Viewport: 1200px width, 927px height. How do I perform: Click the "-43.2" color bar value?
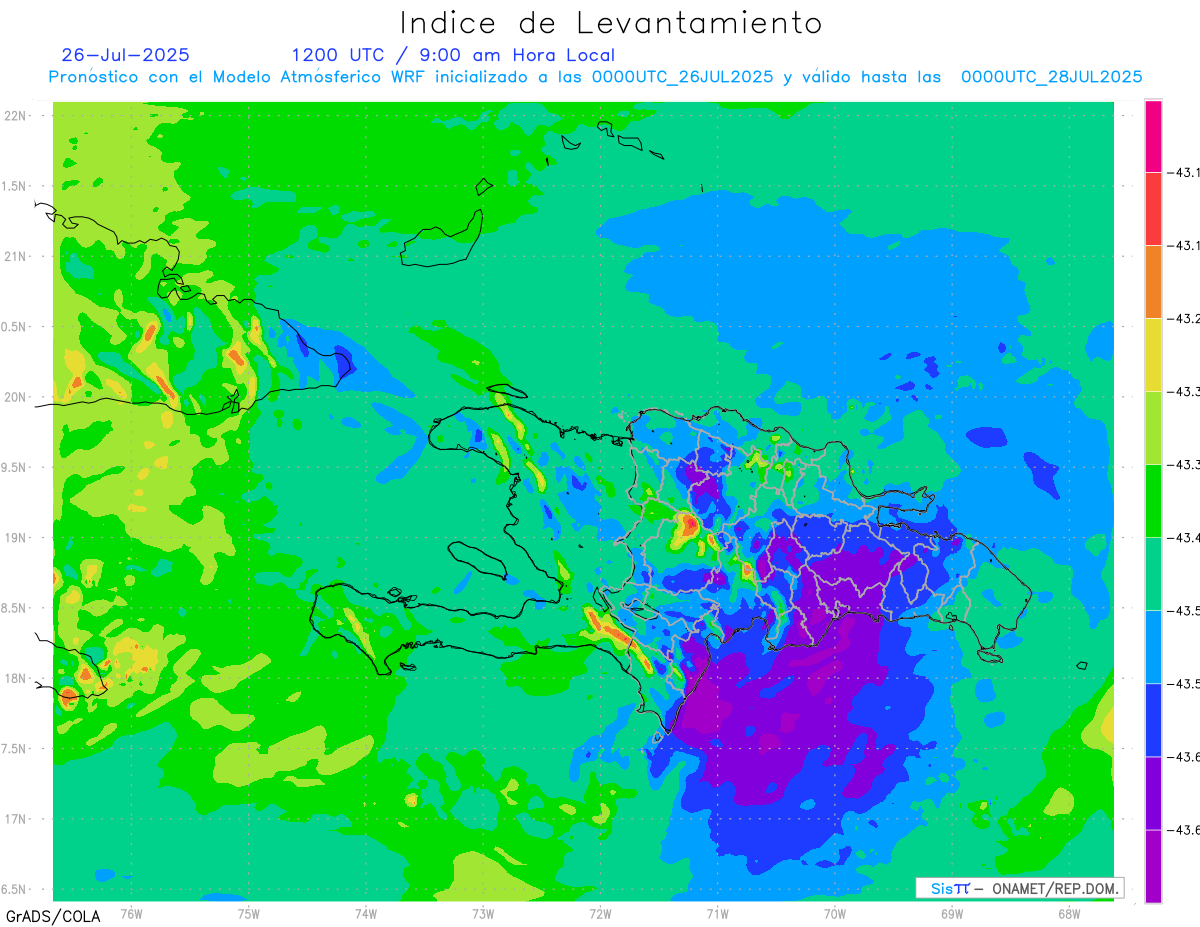1186,319
